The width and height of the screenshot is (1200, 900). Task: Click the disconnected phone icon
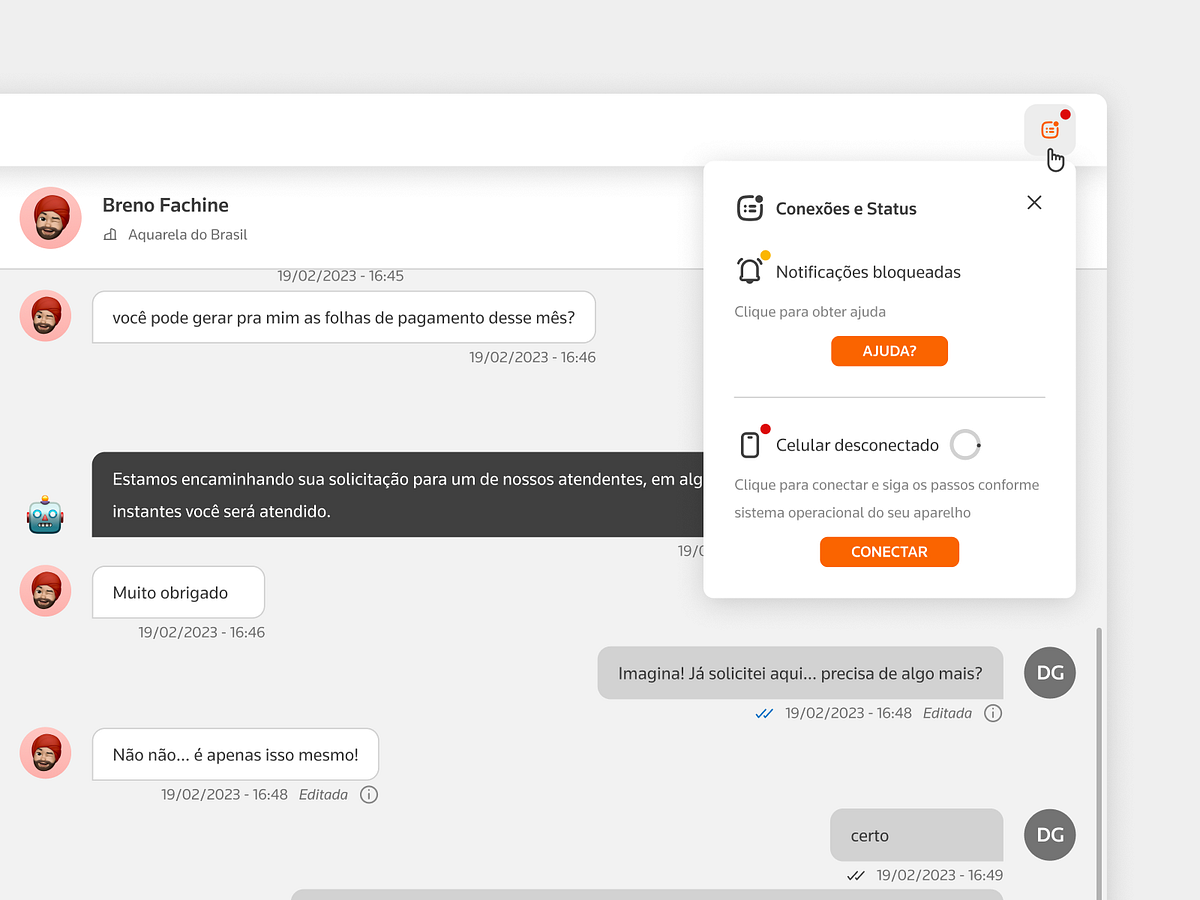(750, 443)
